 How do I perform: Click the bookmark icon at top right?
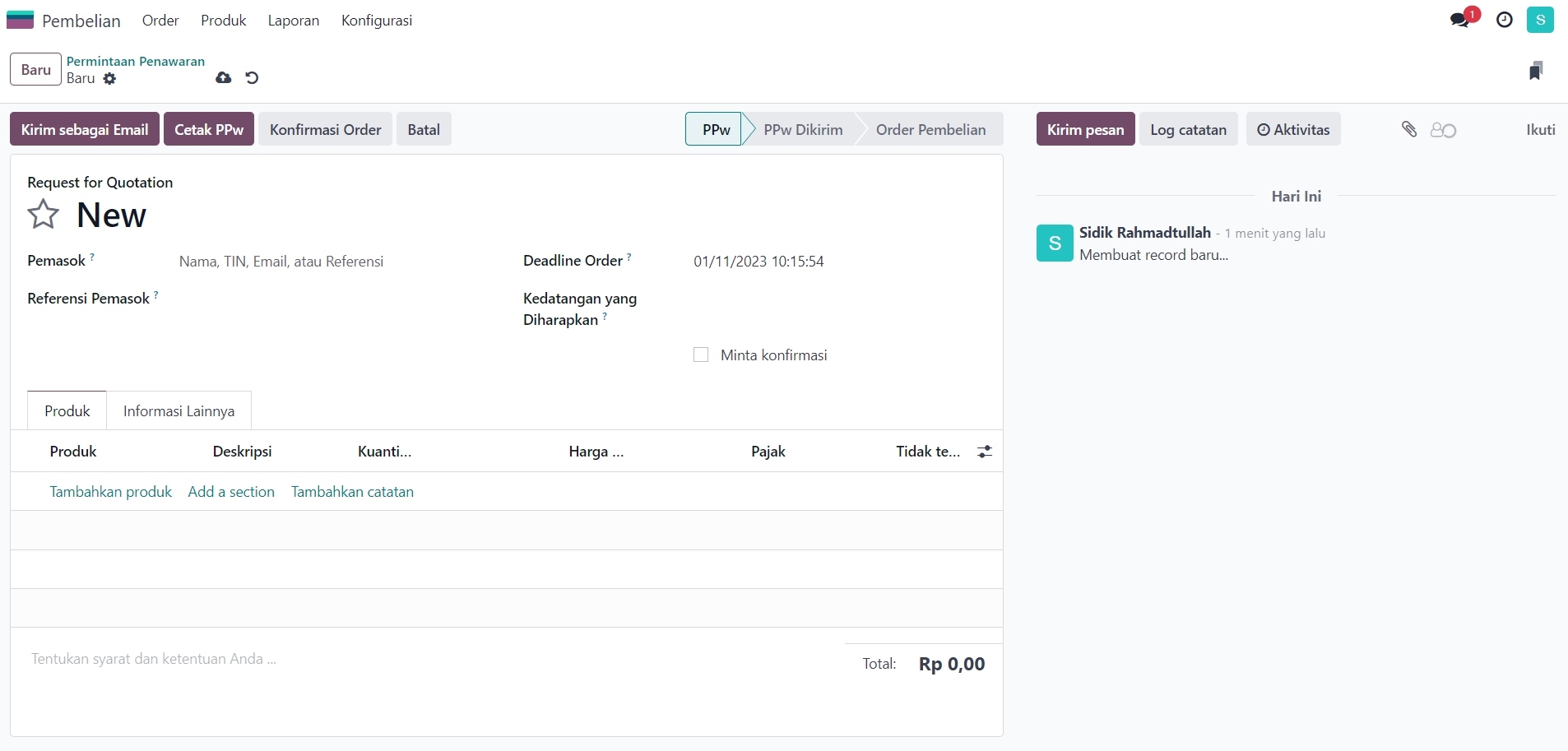point(1535,71)
